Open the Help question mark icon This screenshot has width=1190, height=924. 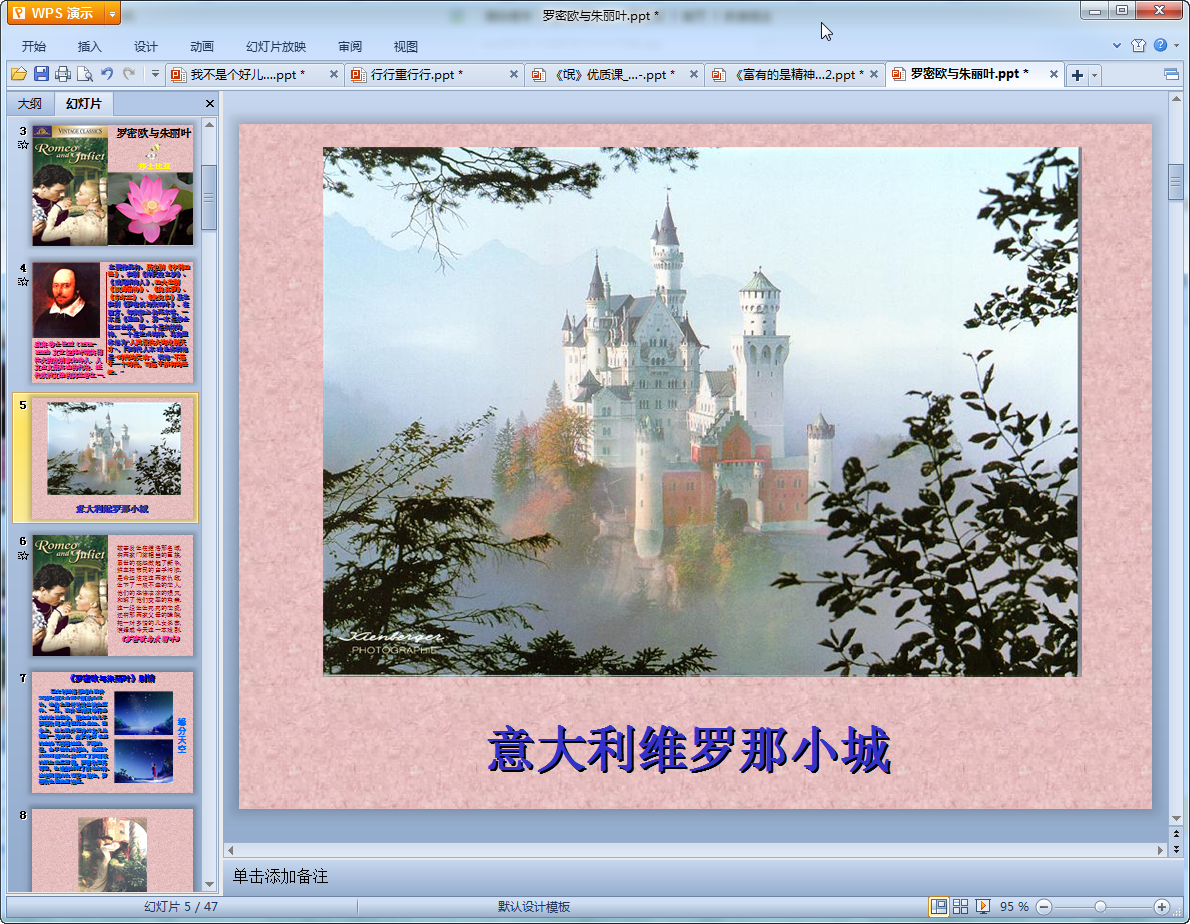(1160, 46)
